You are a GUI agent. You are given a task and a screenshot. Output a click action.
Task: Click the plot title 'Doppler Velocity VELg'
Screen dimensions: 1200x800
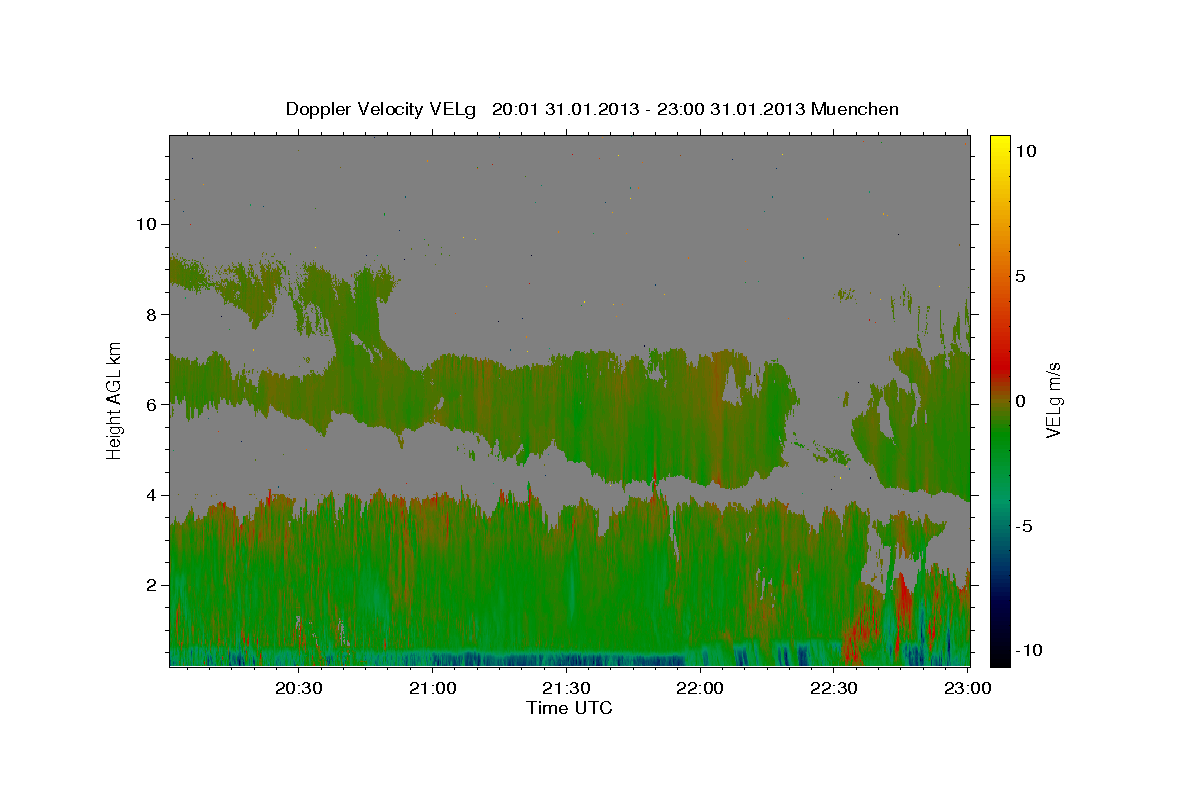click(382, 109)
